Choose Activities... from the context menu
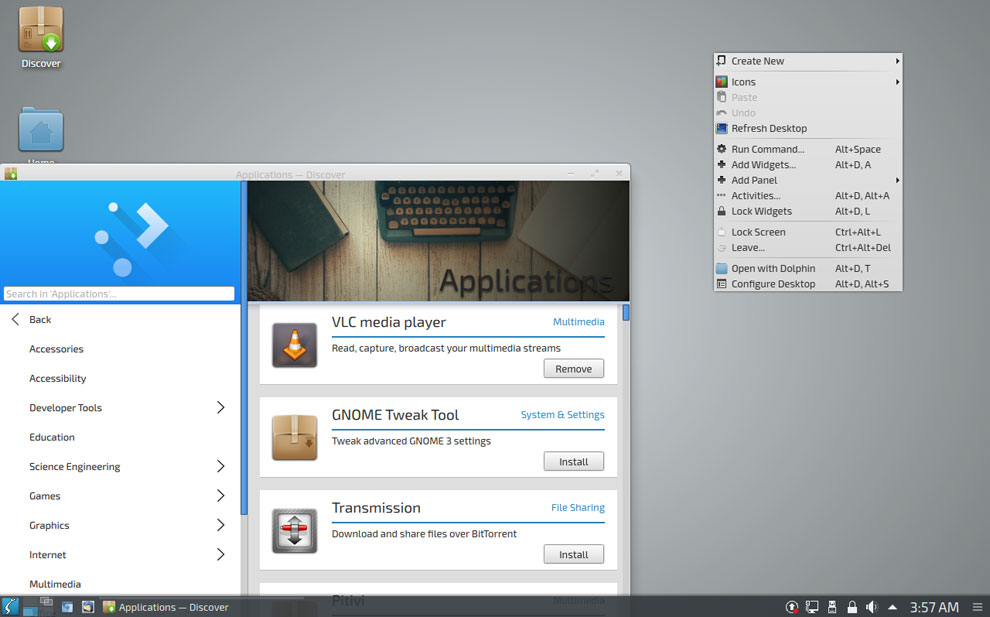Viewport: 990px width, 617px height. 808,196
